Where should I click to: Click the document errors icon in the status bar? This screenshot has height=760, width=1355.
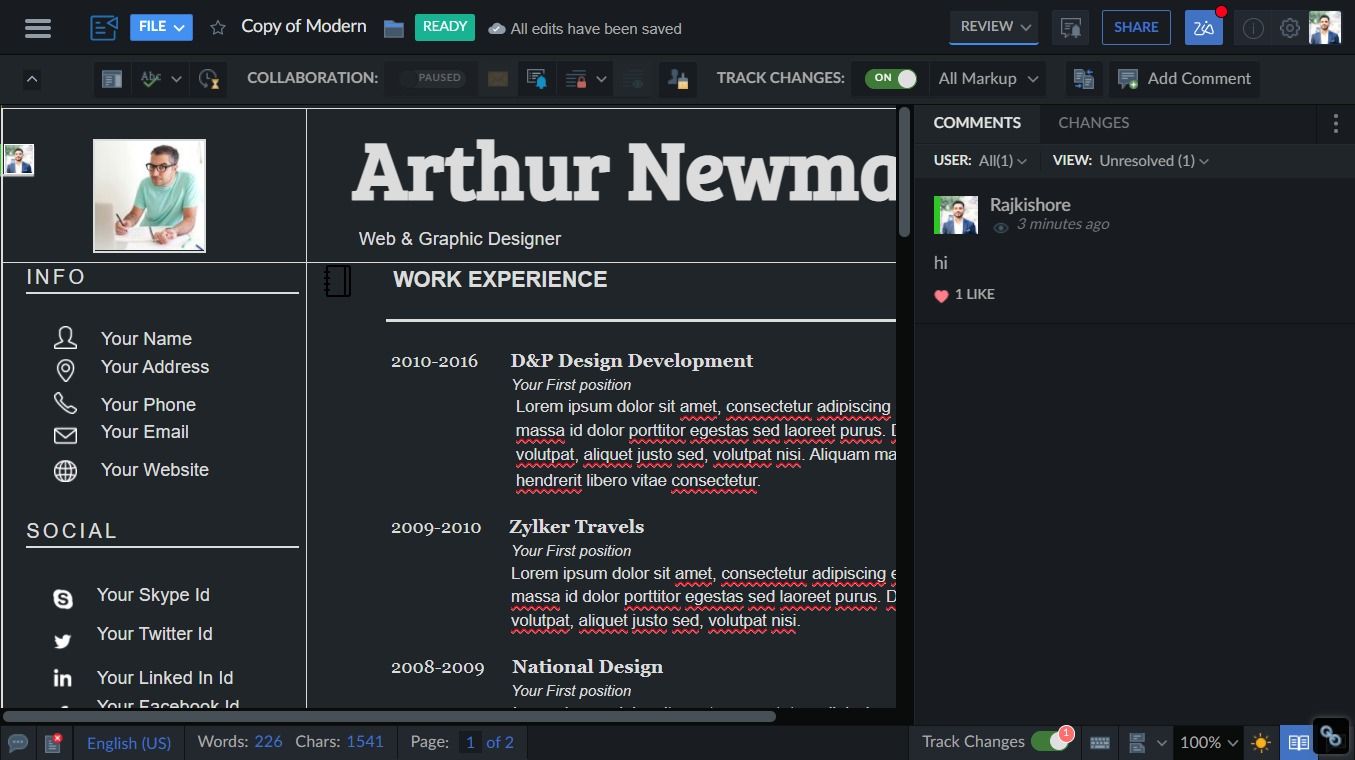click(x=55, y=742)
